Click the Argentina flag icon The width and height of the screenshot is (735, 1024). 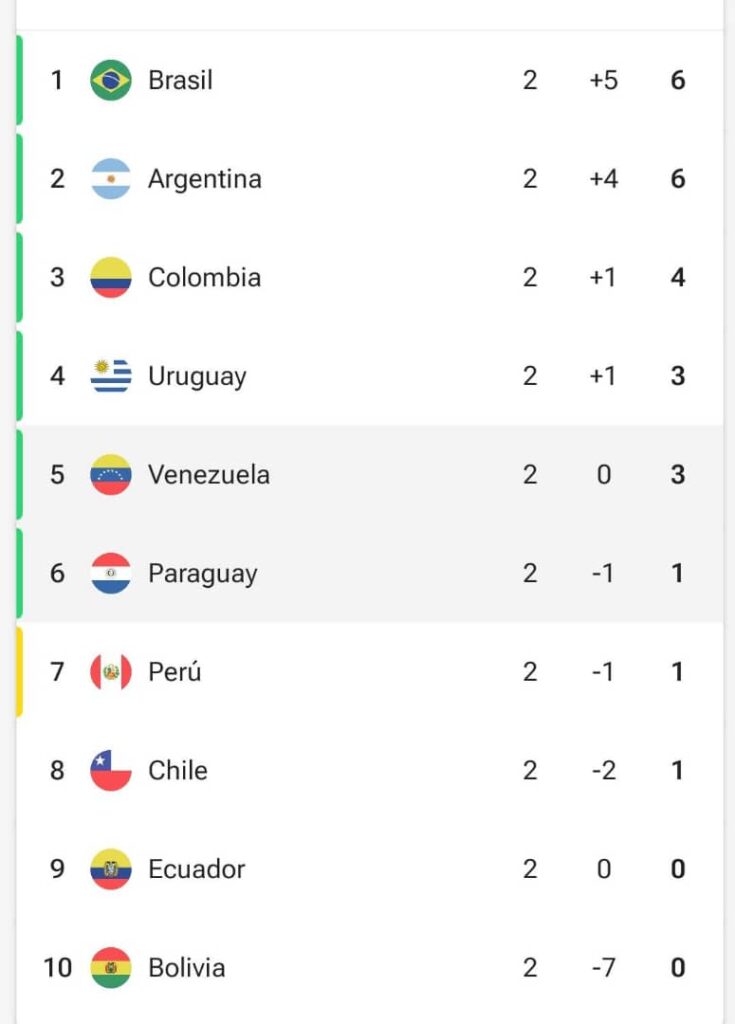110,179
